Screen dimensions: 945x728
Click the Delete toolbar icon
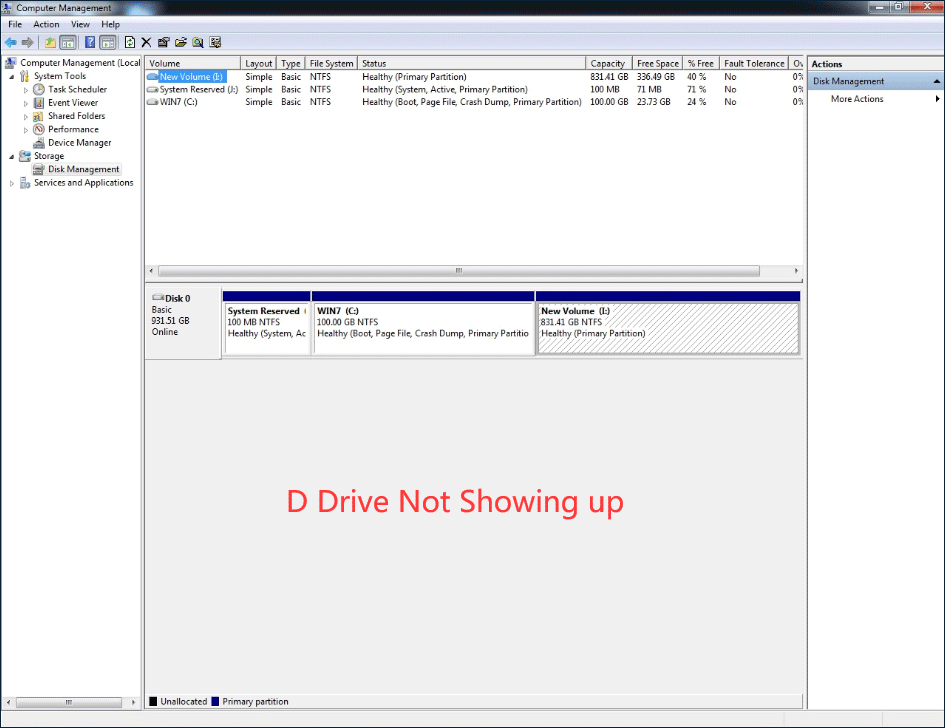[145, 42]
